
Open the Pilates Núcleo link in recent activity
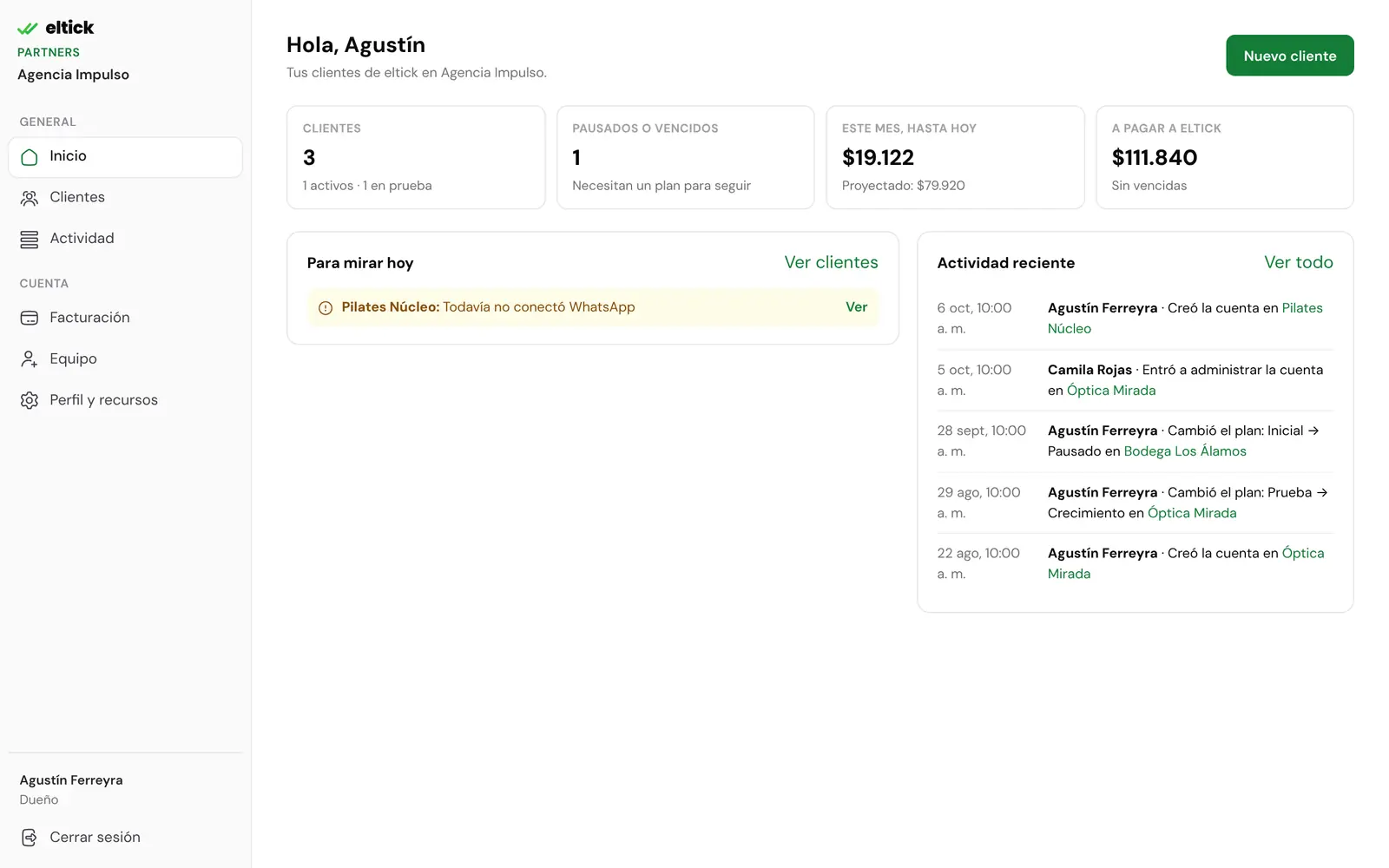coord(1185,319)
